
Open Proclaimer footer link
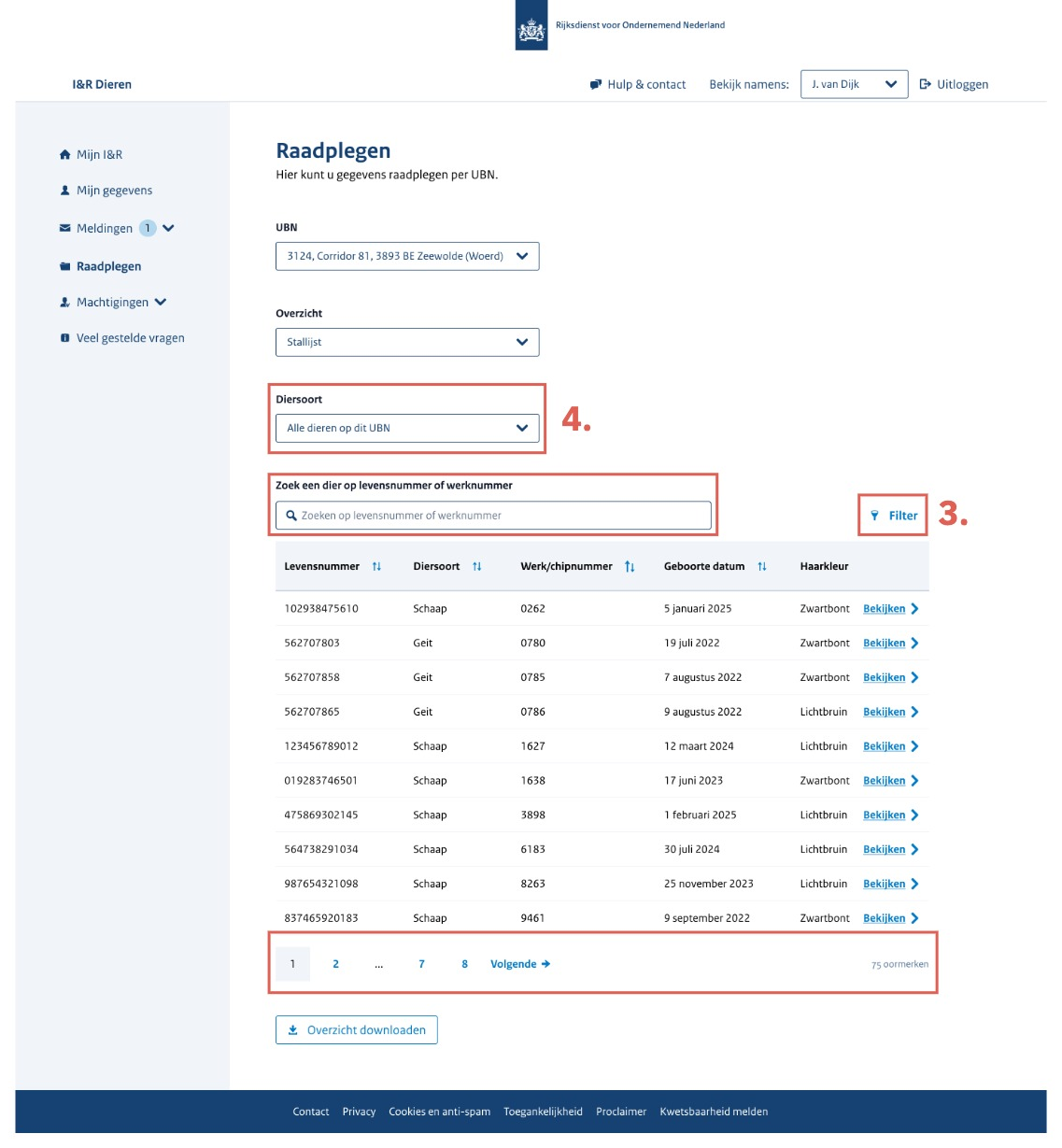621,1113
